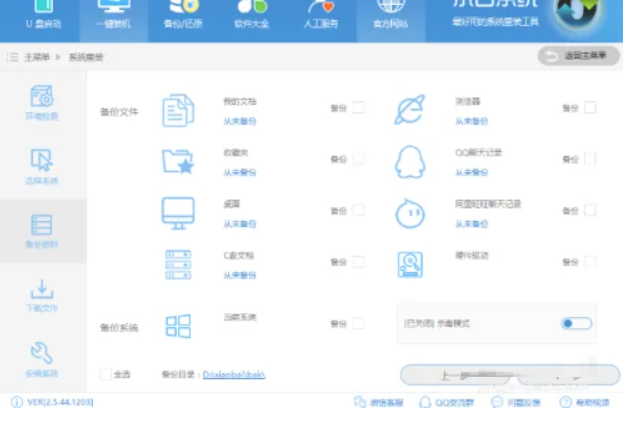The image size is (623, 440).
Task: Click the hardware driver disk icon
Action: (410, 263)
